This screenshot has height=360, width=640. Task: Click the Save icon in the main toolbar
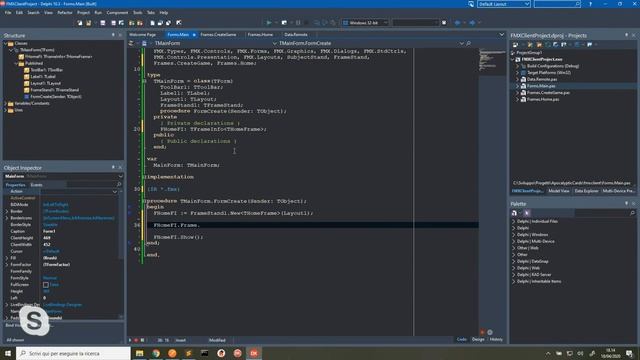click(102, 23)
